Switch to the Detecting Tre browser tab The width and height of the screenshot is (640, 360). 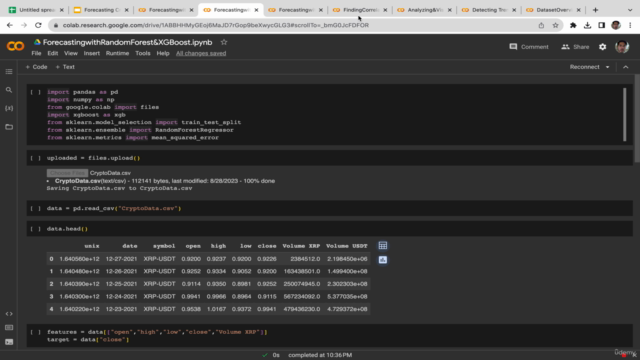[489, 10]
